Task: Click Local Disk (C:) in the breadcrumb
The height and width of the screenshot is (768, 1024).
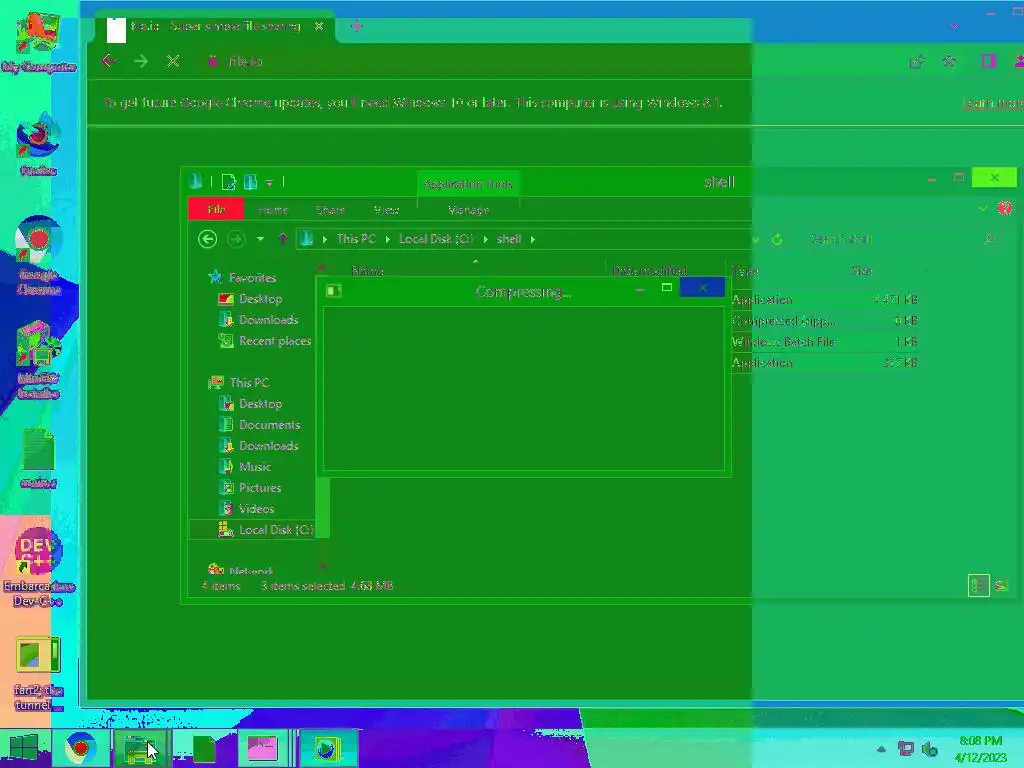Action: [436, 239]
